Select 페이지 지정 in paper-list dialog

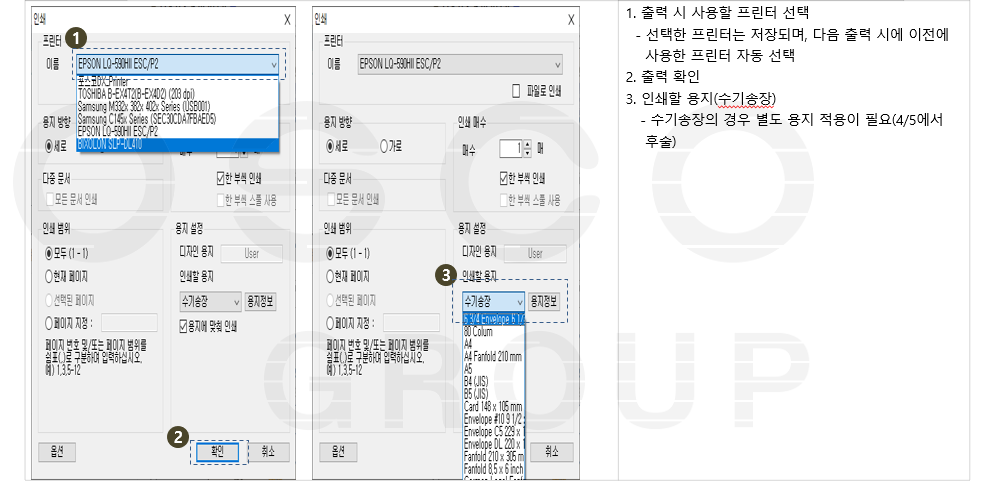coord(351,323)
